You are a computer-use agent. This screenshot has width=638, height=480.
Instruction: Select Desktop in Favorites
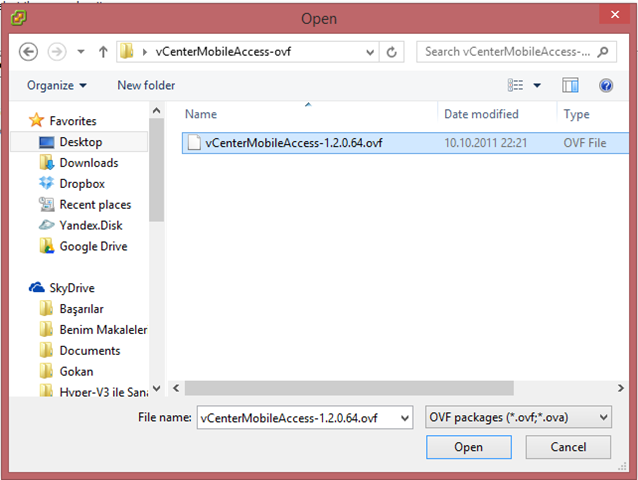(81, 142)
